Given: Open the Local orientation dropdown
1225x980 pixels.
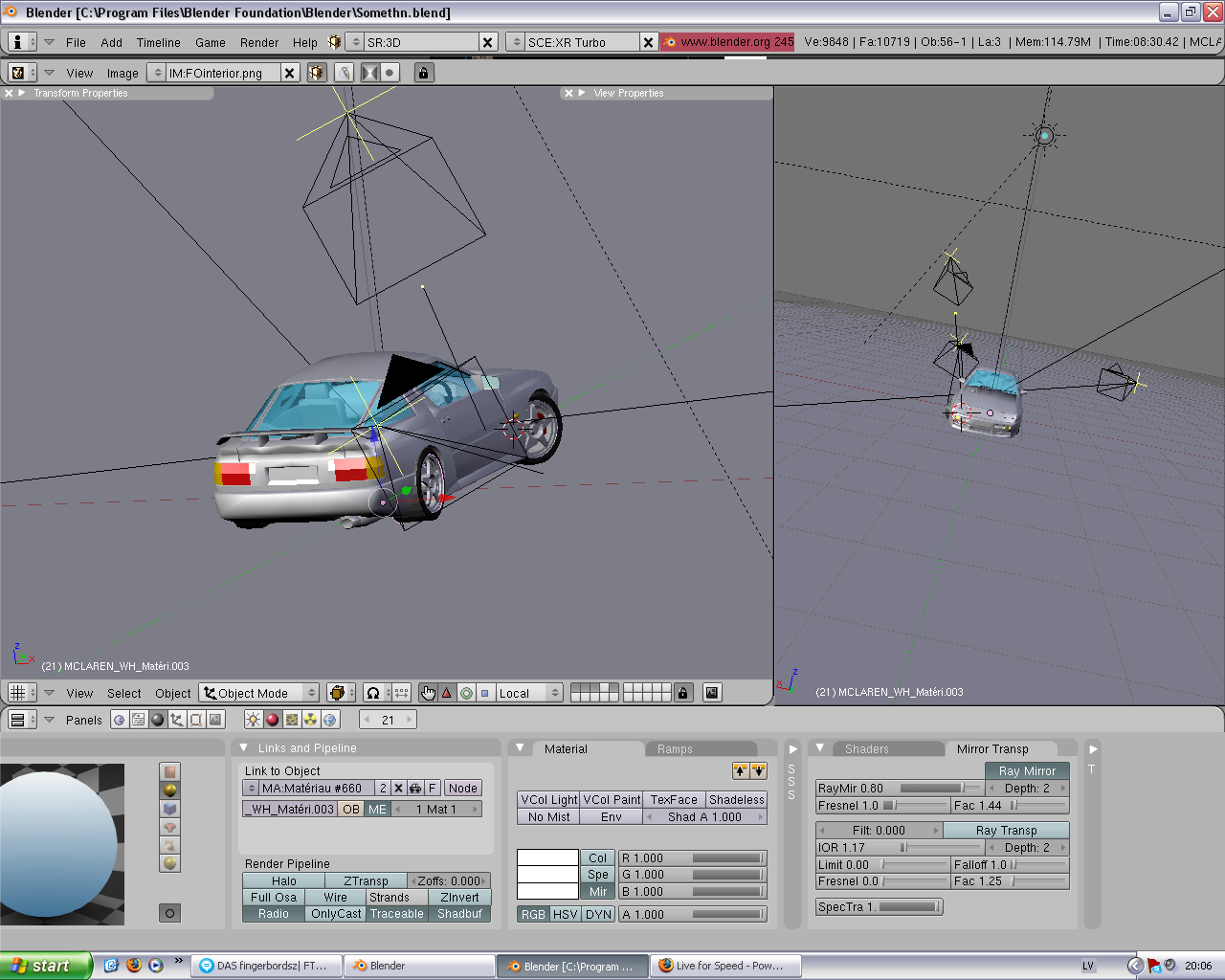Looking at the screenshot, I should click(x=529, y=693).
